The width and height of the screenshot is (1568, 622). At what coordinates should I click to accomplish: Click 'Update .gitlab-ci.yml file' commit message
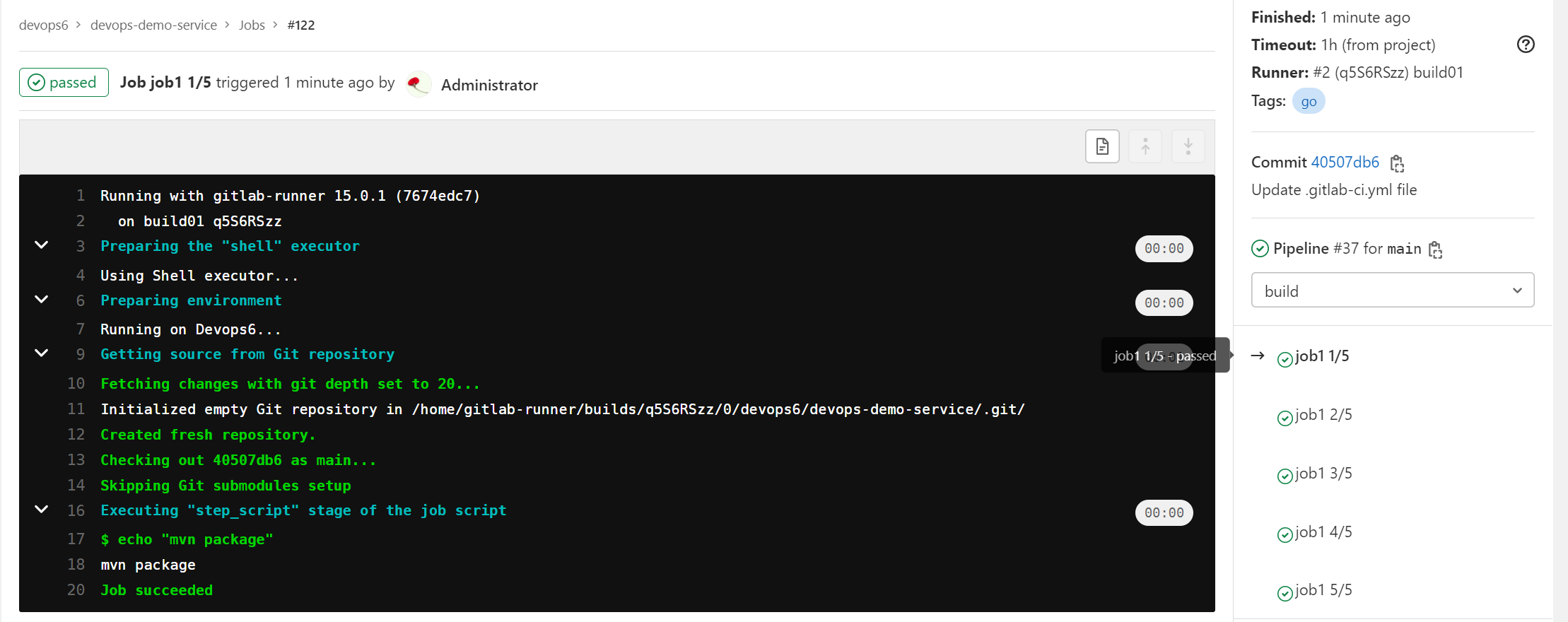(1334, 190)
